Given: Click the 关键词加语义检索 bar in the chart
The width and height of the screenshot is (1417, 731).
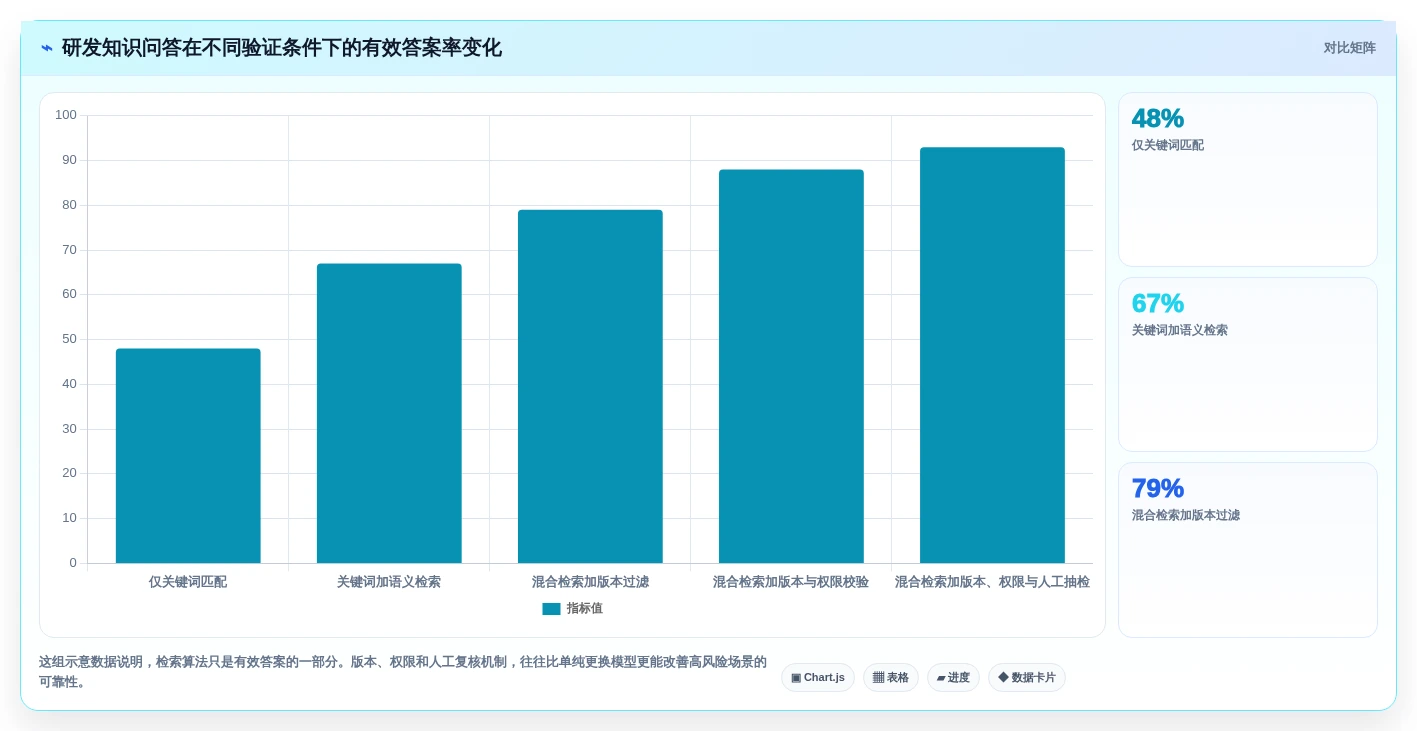Looking at the screenshot, I should point(389,413).
